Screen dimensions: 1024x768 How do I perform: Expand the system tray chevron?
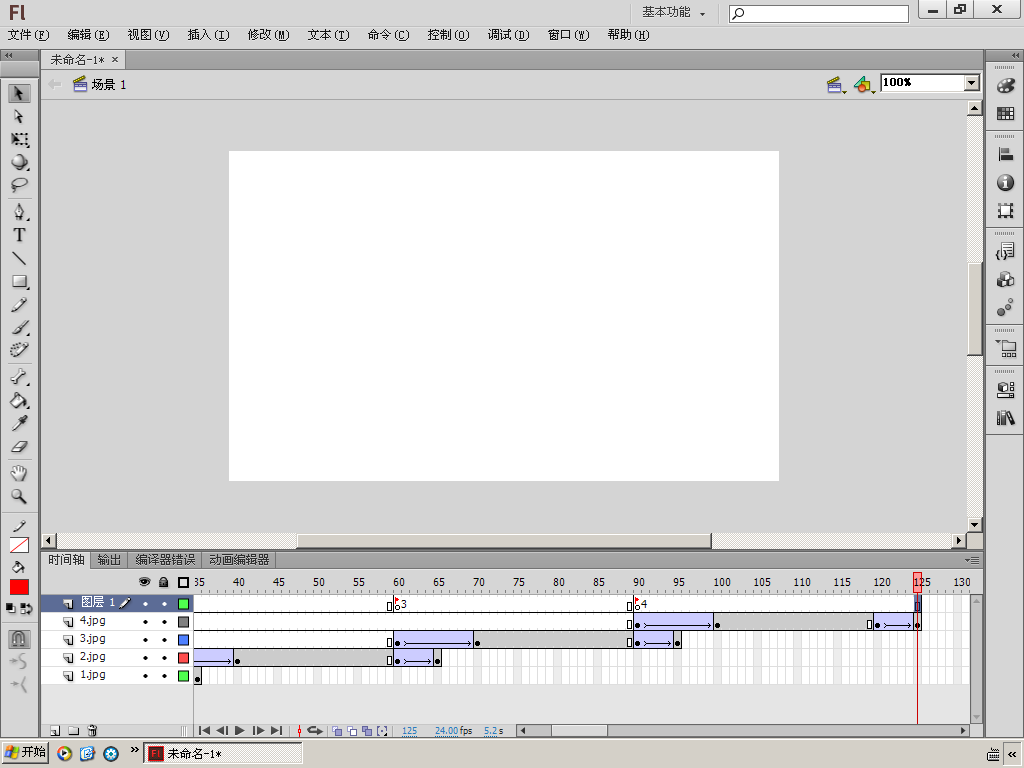click(x=1012, y=754)
